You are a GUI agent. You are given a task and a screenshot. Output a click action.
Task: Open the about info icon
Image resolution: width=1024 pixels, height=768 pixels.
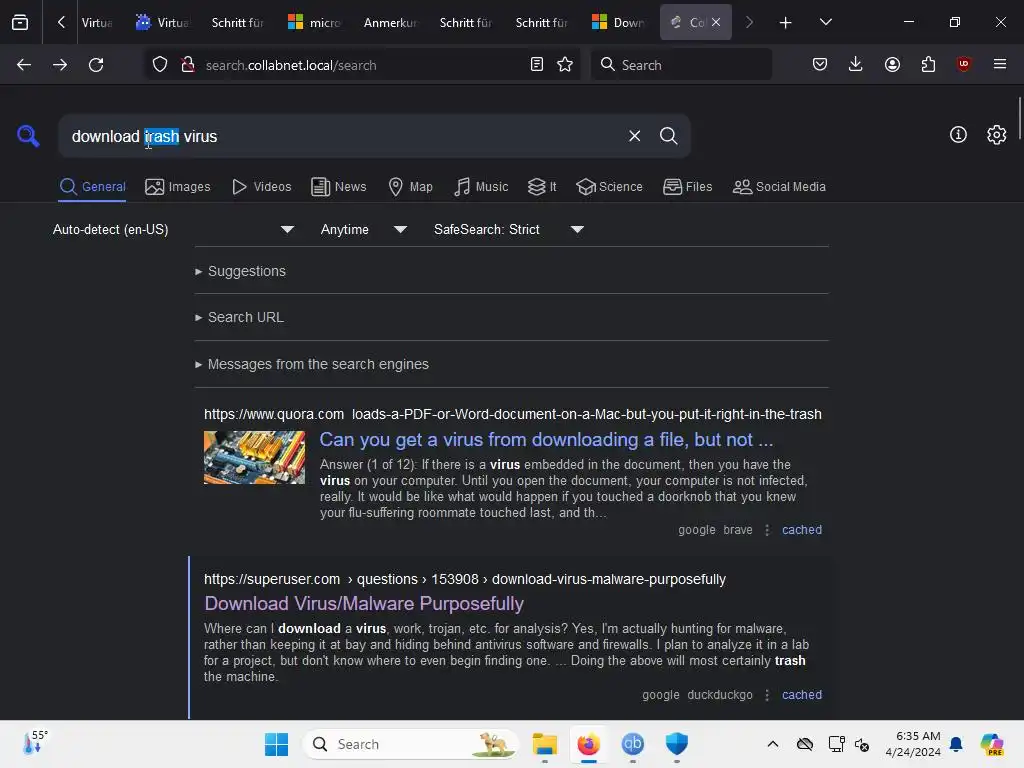[958, 135]
